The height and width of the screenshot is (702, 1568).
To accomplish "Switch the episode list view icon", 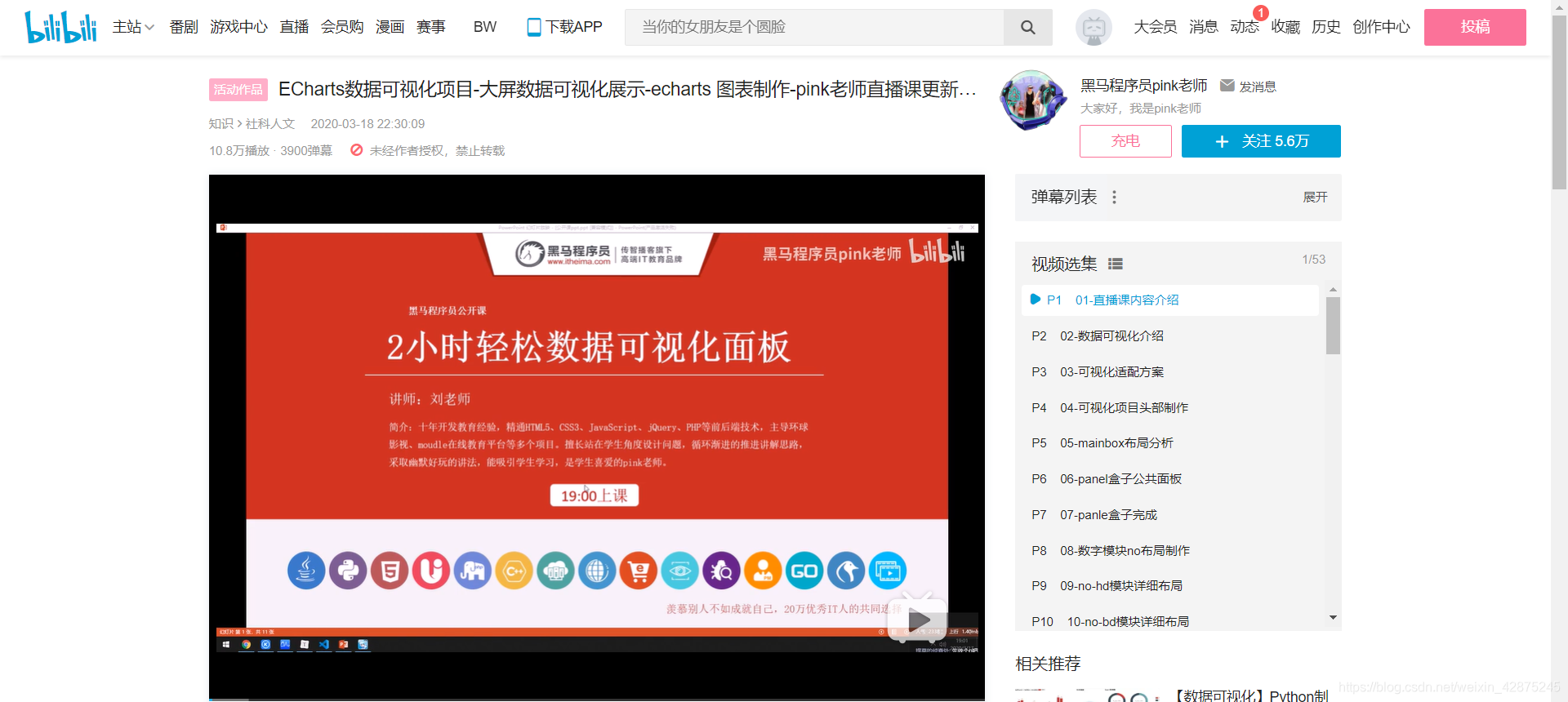I will pos(1116,264).
